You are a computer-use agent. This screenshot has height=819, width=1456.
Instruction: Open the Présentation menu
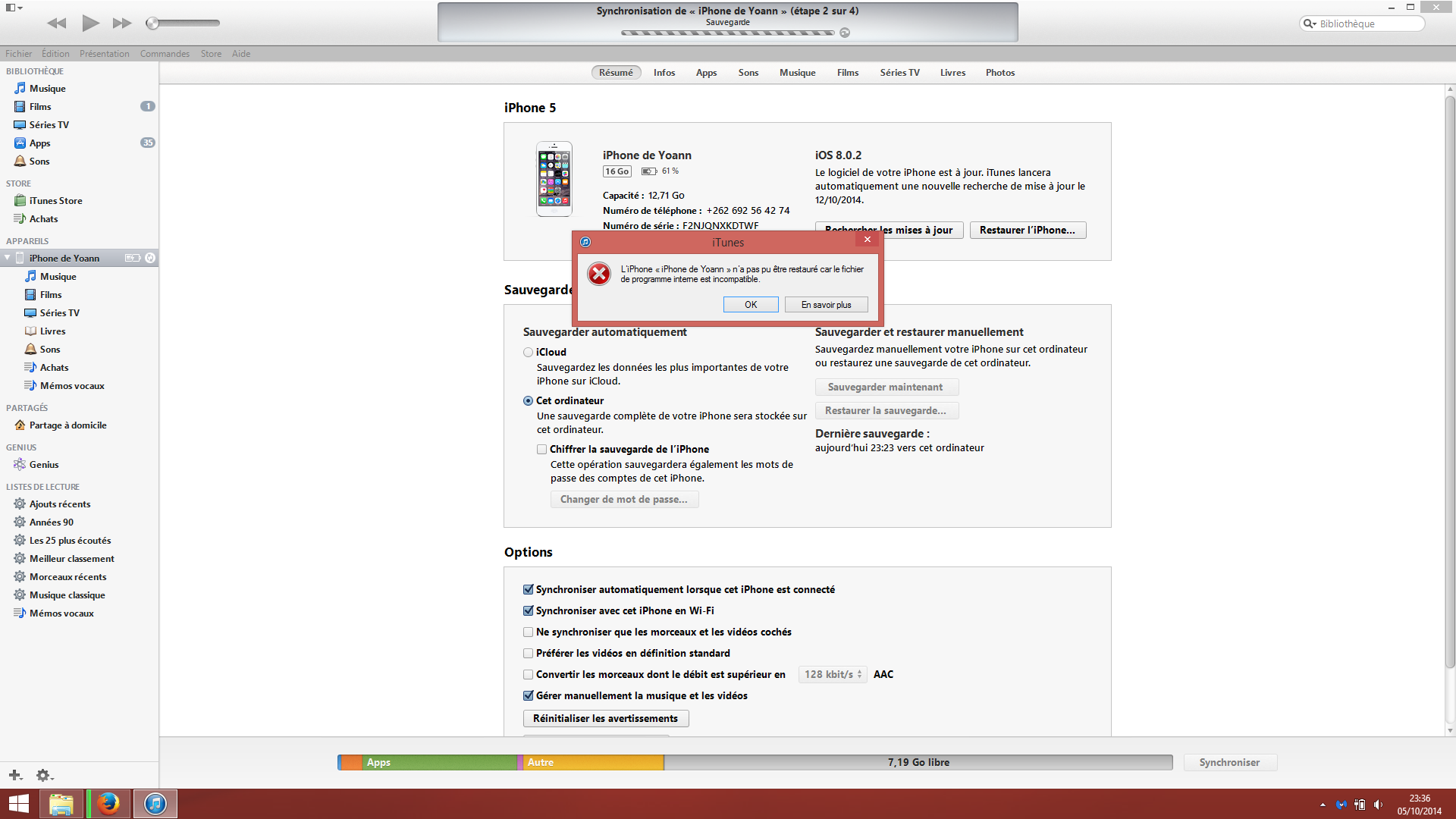click(105, 54)
